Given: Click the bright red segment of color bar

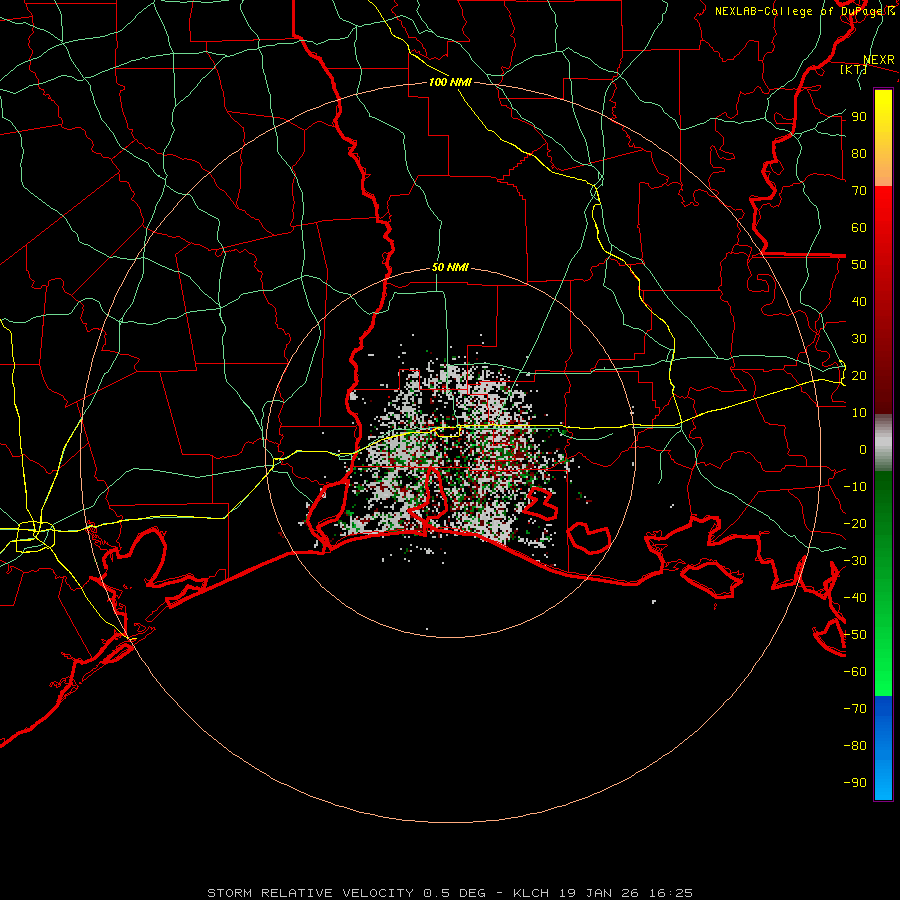Looking at the screenshot, I should click(x=883, y=208).
